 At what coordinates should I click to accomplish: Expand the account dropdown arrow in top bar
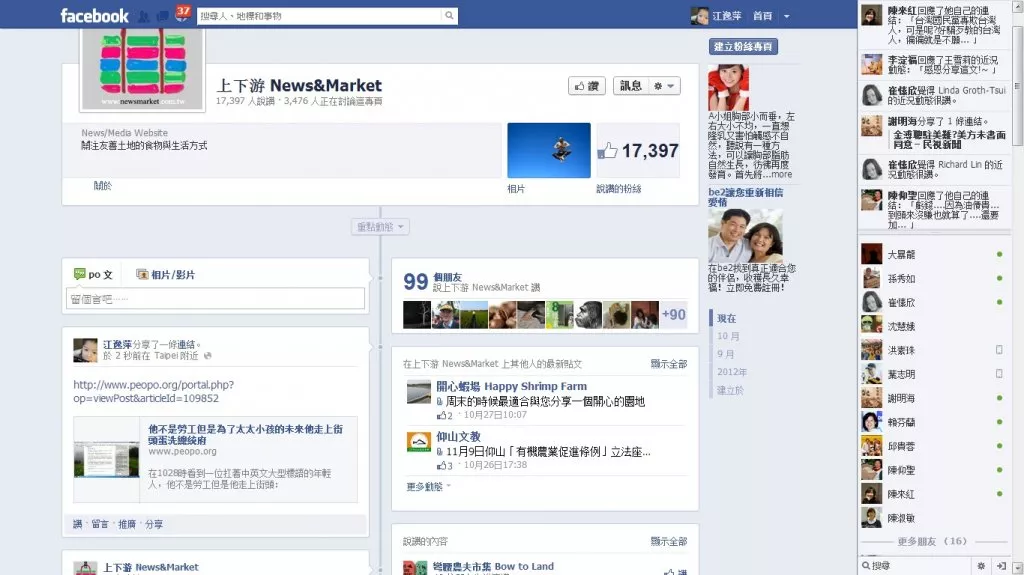pos(786,16)
